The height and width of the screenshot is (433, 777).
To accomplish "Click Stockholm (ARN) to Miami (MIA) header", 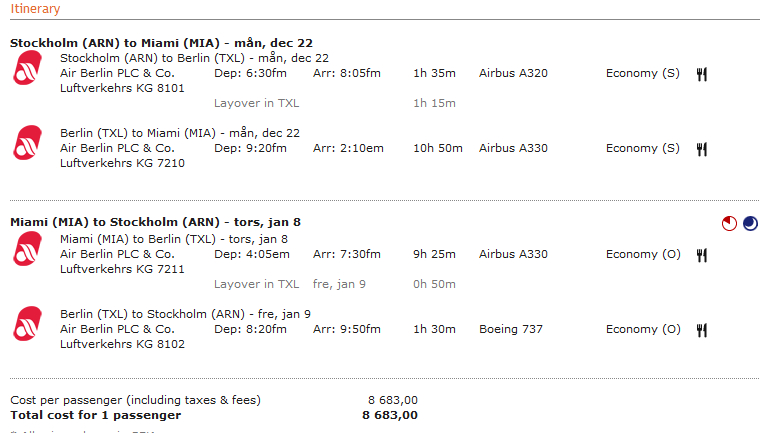I will (x=162, y=43).
